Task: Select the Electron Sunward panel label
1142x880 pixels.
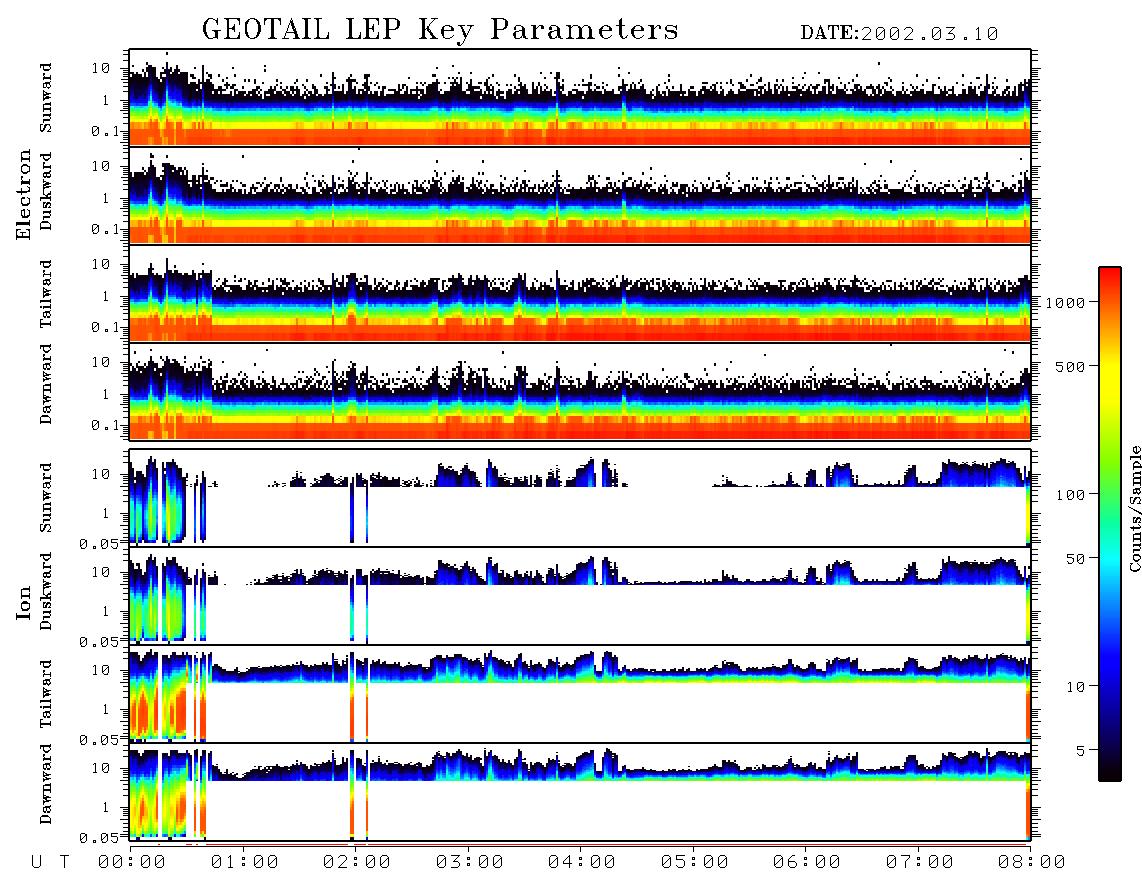Action: (46, 98)
